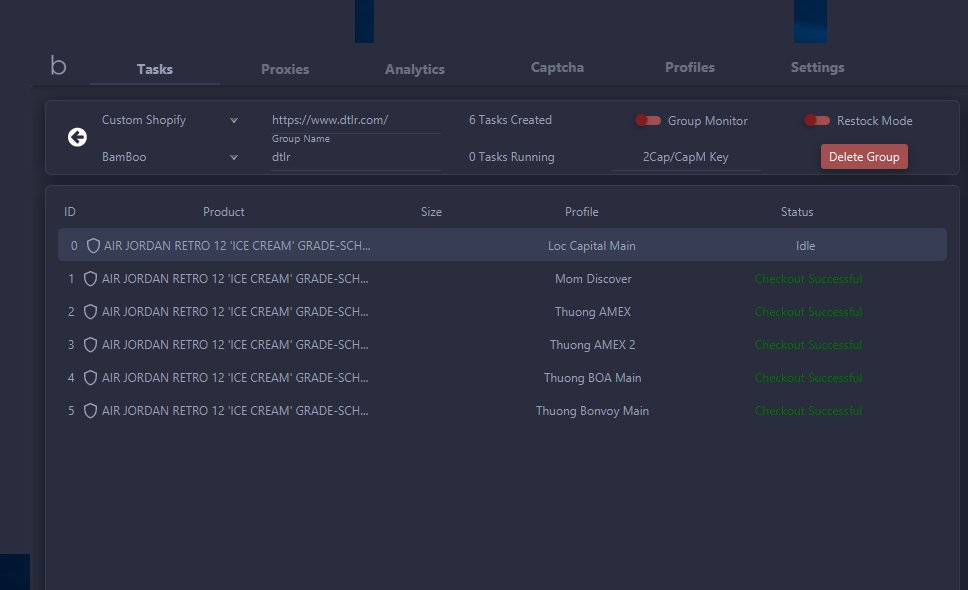Click shield icon on task row 3
Viewport: 968px width, 590px height.
coord(90,345)
